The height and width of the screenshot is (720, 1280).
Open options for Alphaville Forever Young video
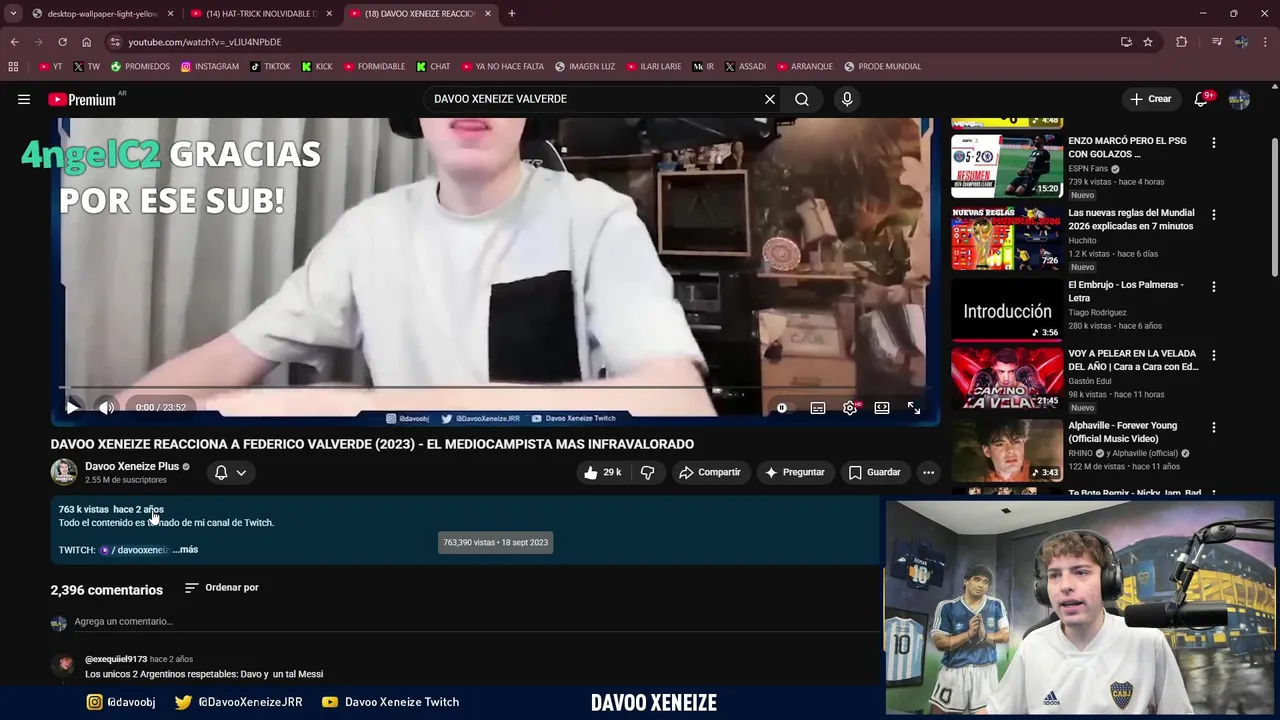pos(1214,428)
